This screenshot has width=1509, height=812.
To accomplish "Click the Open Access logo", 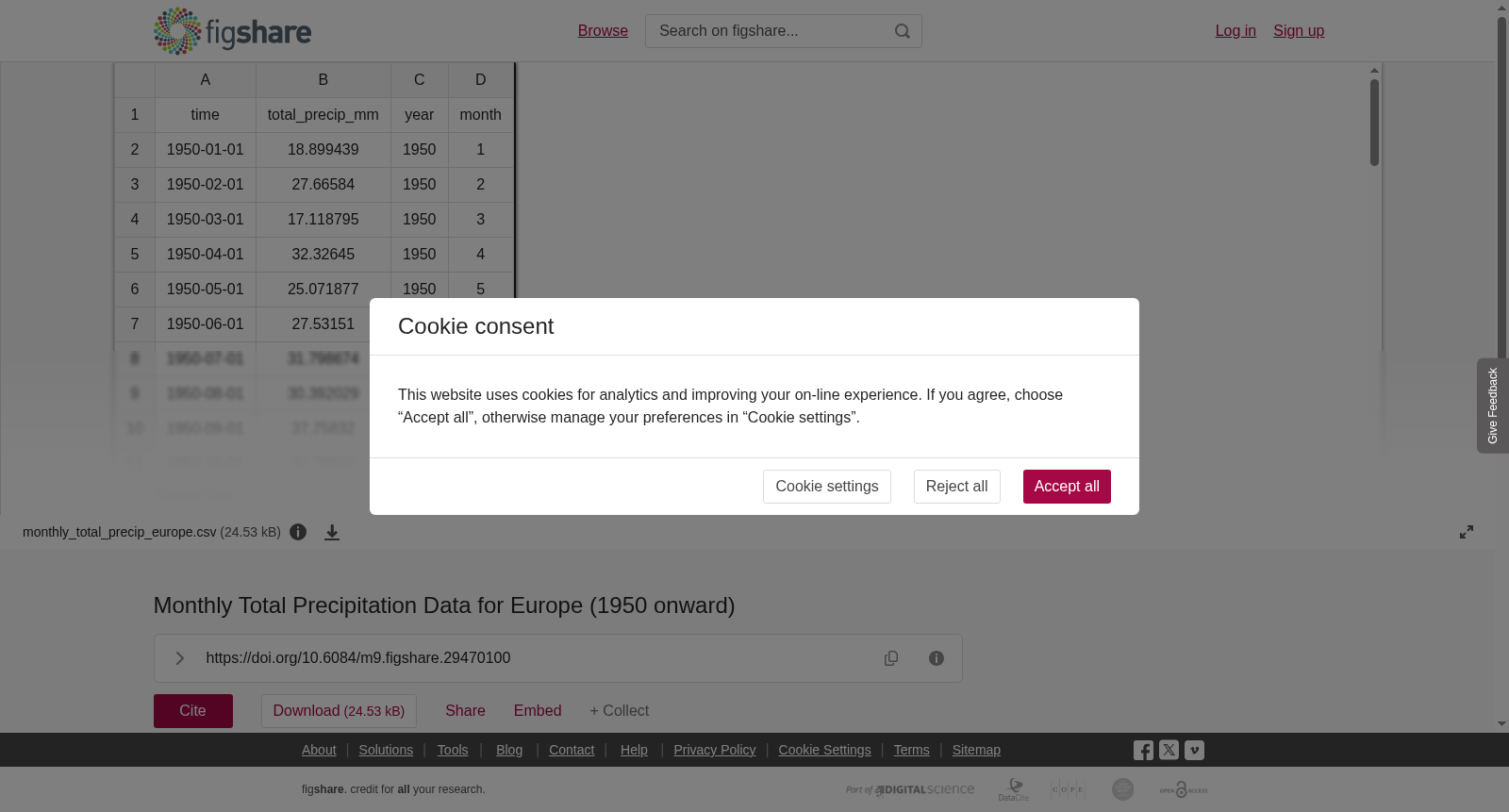I will click(x=1184, y=789).
